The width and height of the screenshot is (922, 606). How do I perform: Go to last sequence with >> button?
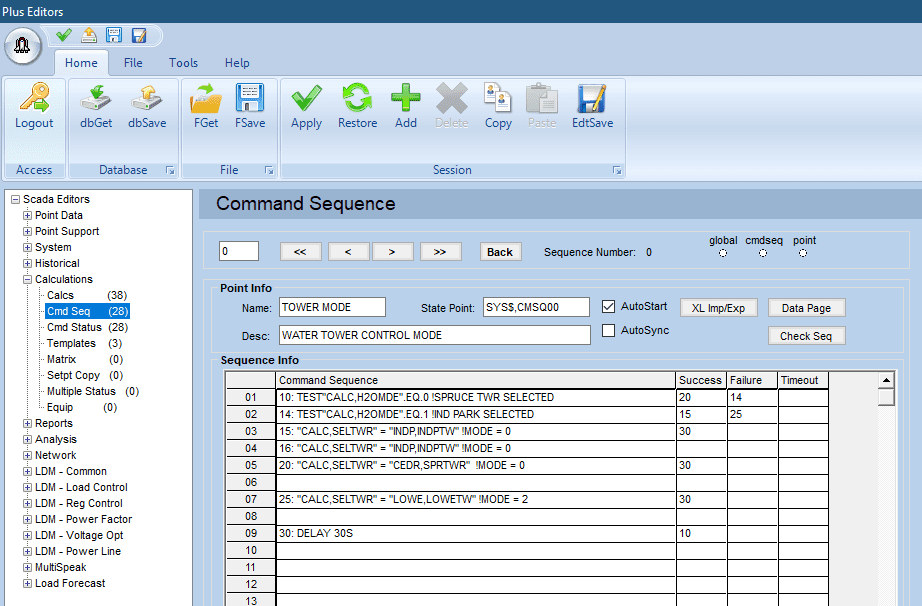coord(440,252)
